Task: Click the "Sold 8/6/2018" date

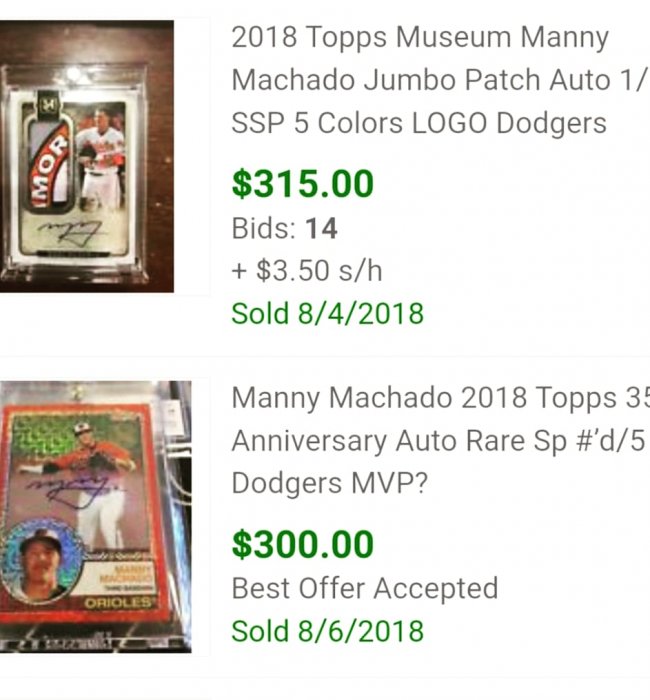Action: click(328, 631)
